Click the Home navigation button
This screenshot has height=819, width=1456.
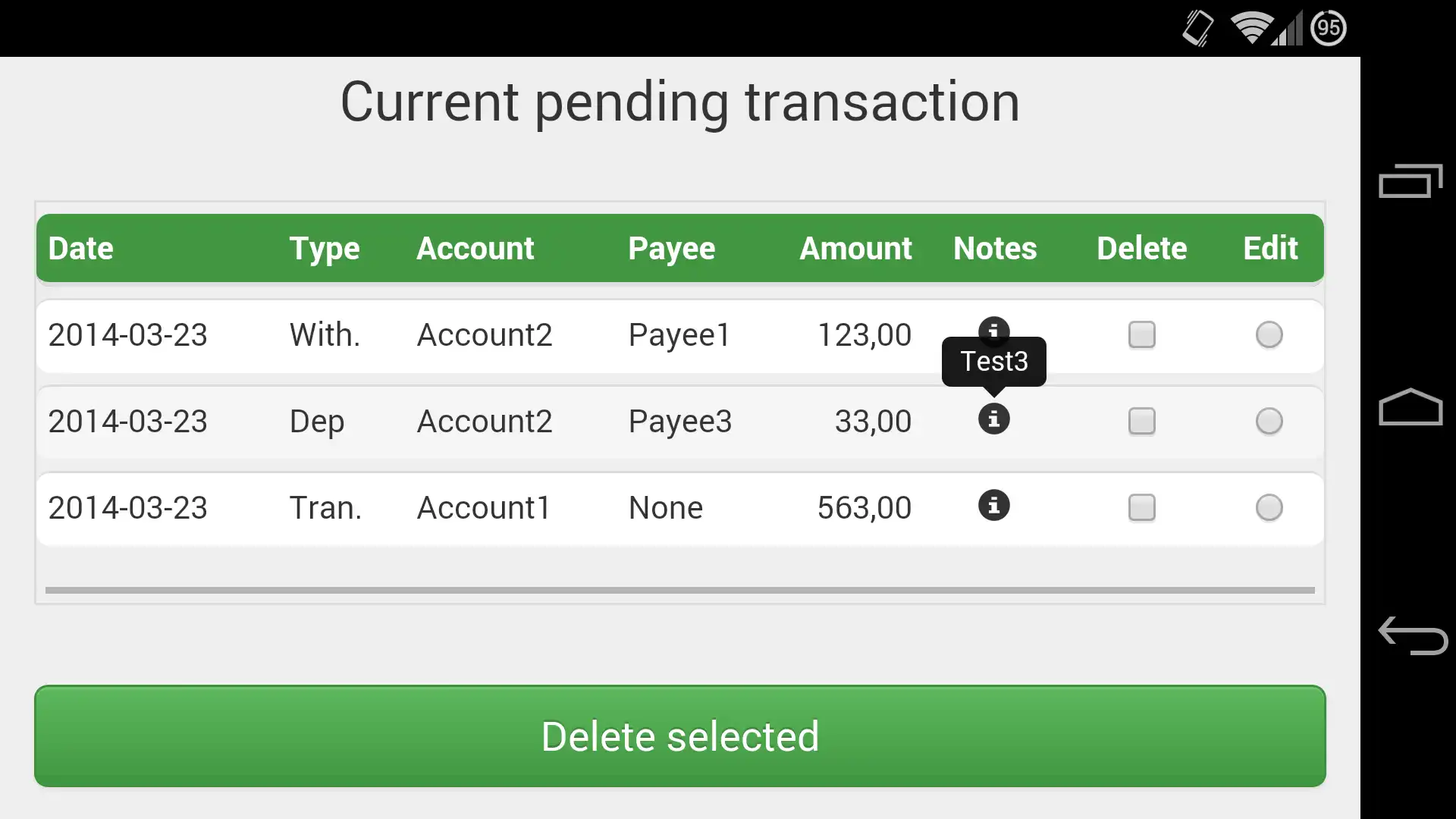pyautogui.click(x=1408, y=410)
